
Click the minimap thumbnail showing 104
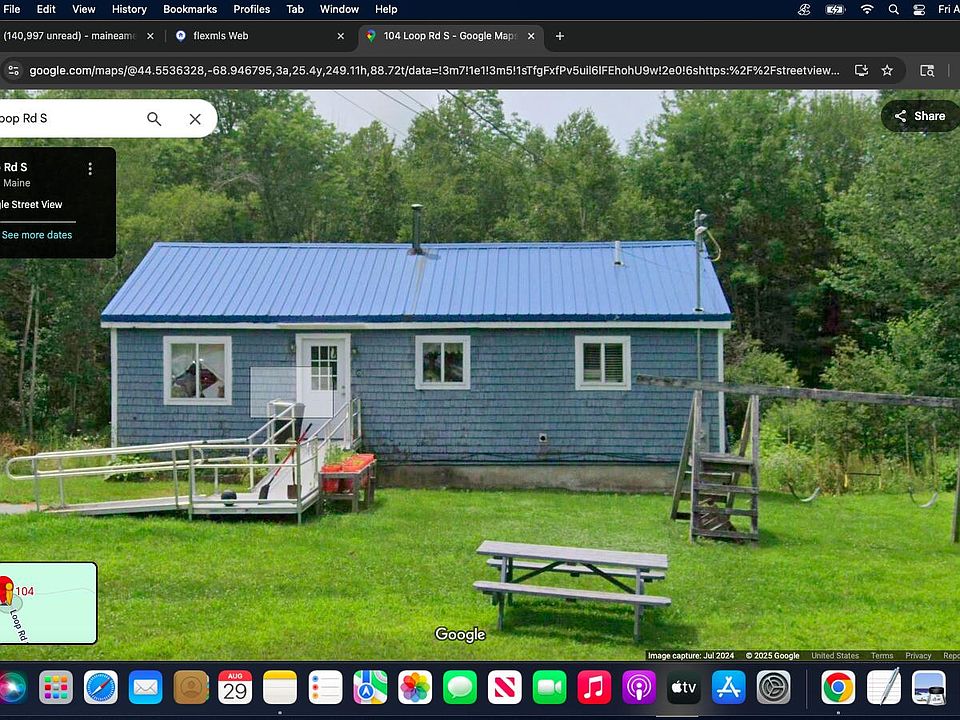48,603
